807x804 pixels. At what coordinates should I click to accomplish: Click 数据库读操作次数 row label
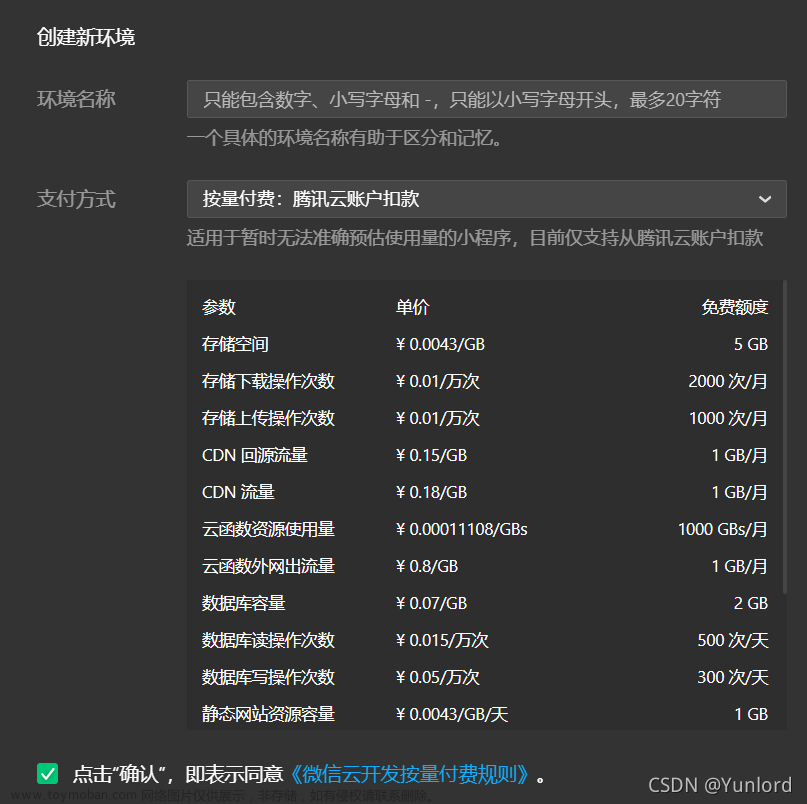(268, 641)
